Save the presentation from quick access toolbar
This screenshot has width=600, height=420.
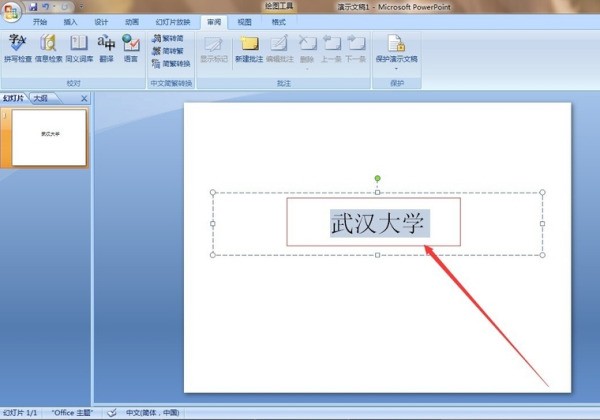[32, 6]
